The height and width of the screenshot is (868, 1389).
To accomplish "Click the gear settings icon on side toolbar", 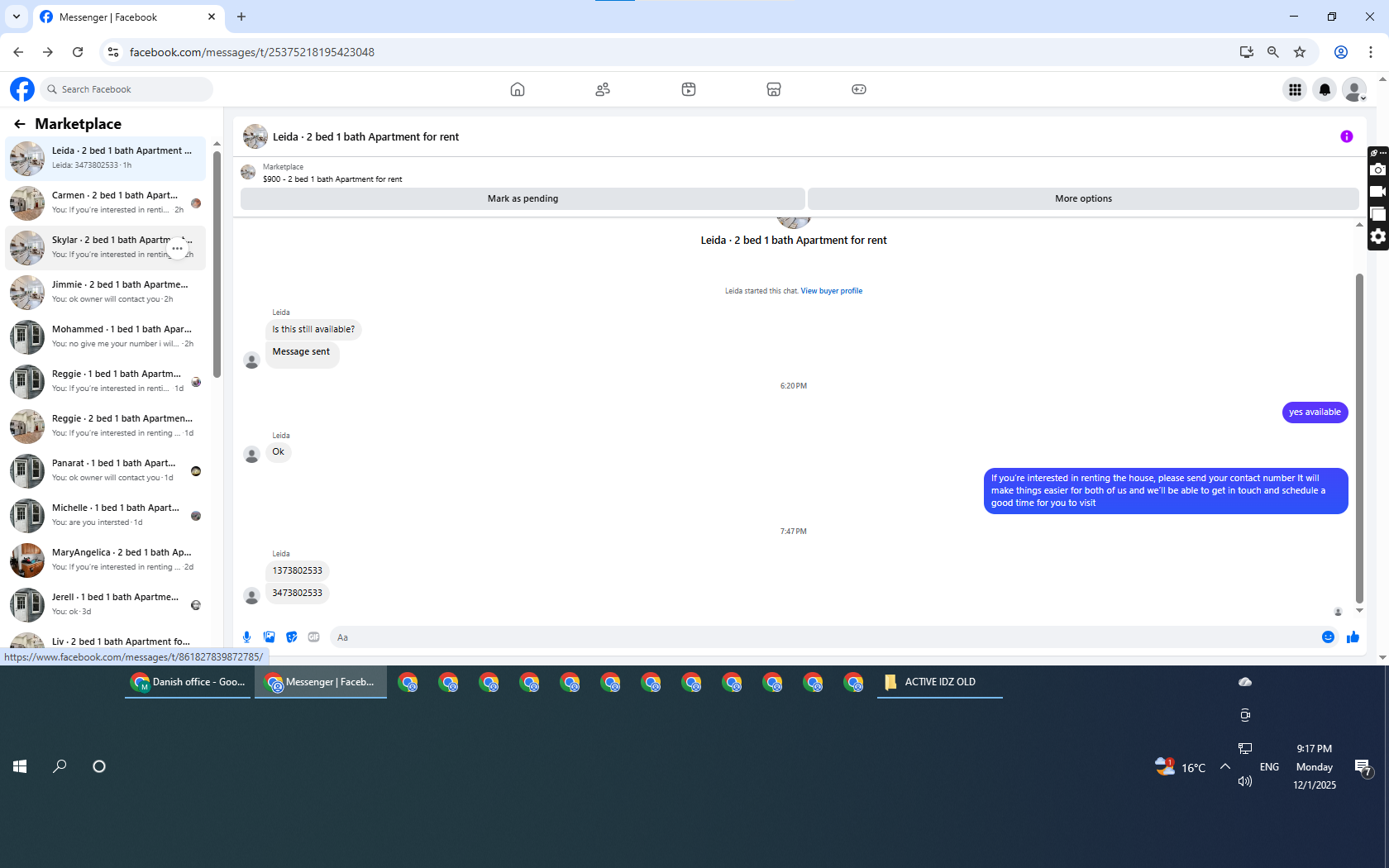I will pyautogui.click(x=1377, y=236).
